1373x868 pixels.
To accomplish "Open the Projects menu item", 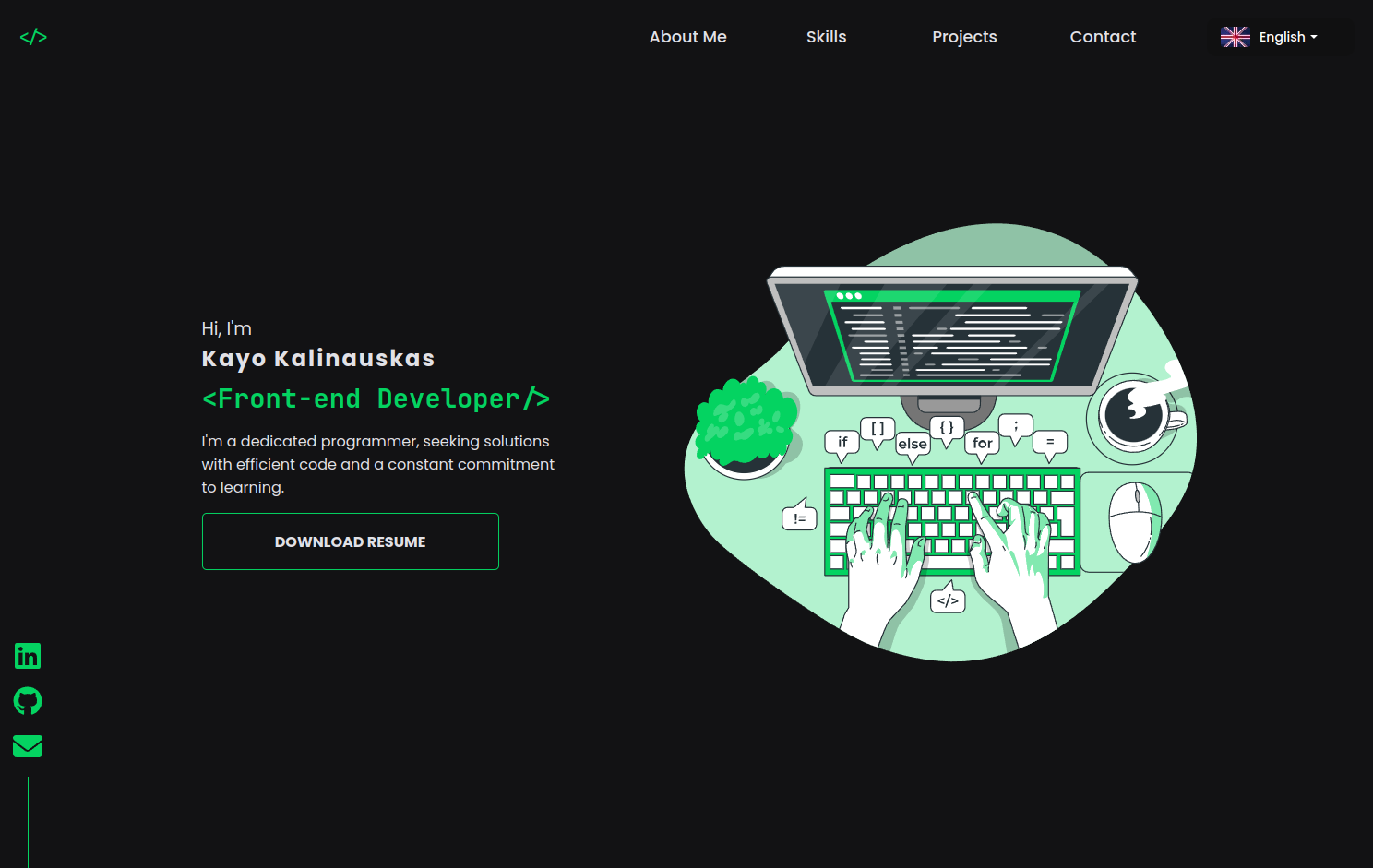I will (964, 37).
